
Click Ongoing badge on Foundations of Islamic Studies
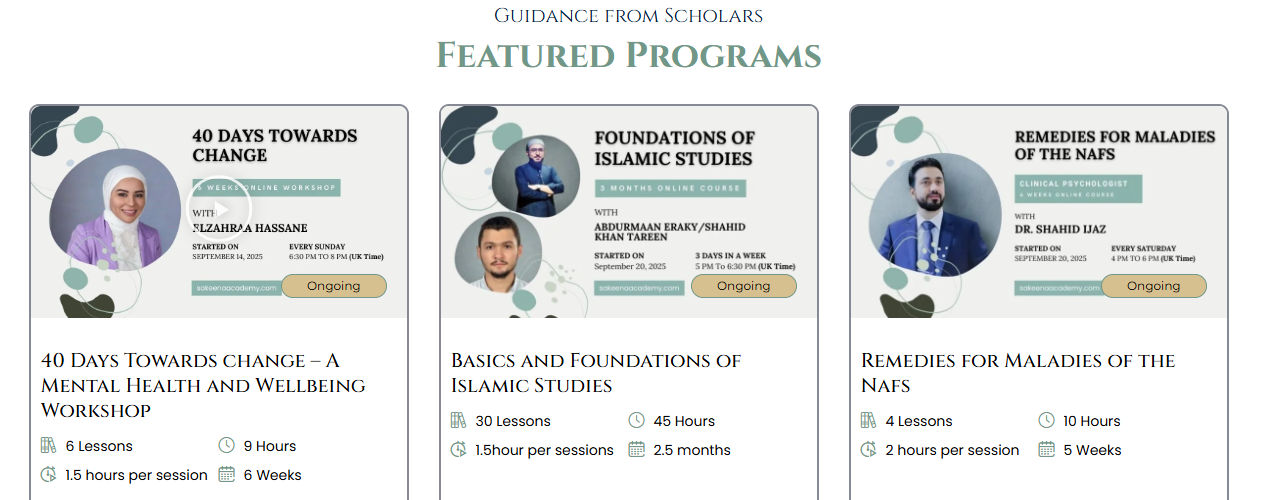point(744,286)
